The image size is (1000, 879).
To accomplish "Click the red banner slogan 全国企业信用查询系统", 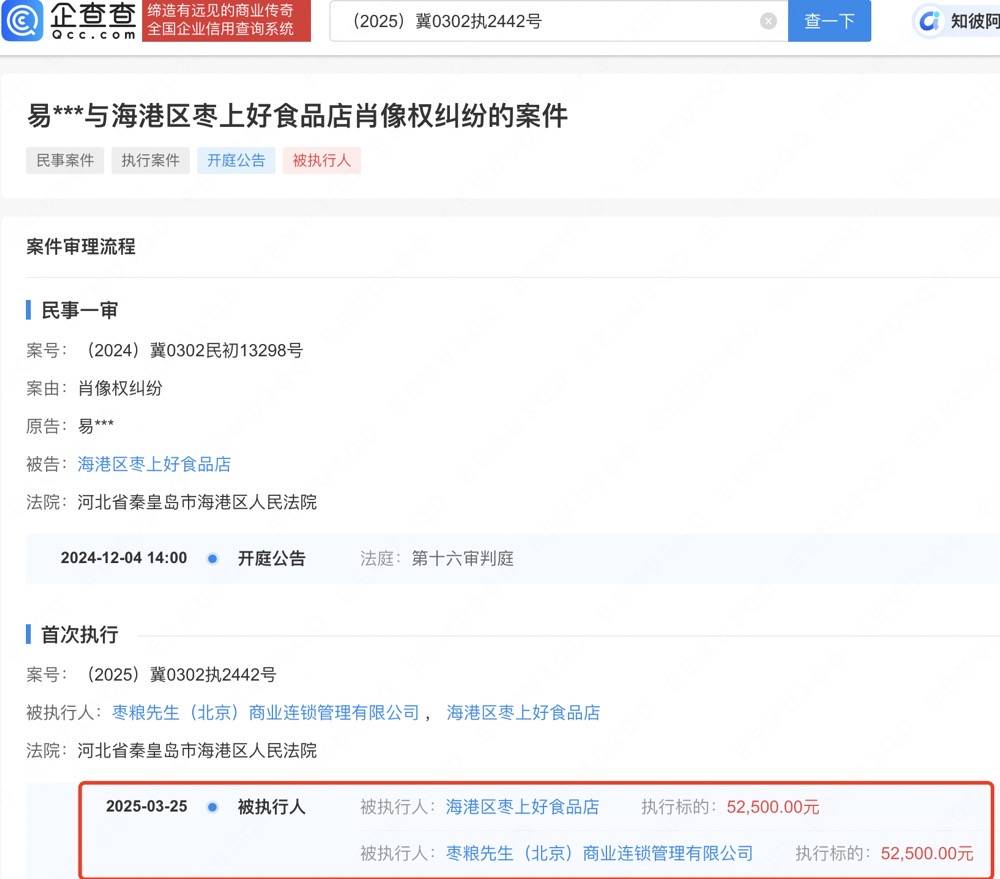I will point(221,29).
